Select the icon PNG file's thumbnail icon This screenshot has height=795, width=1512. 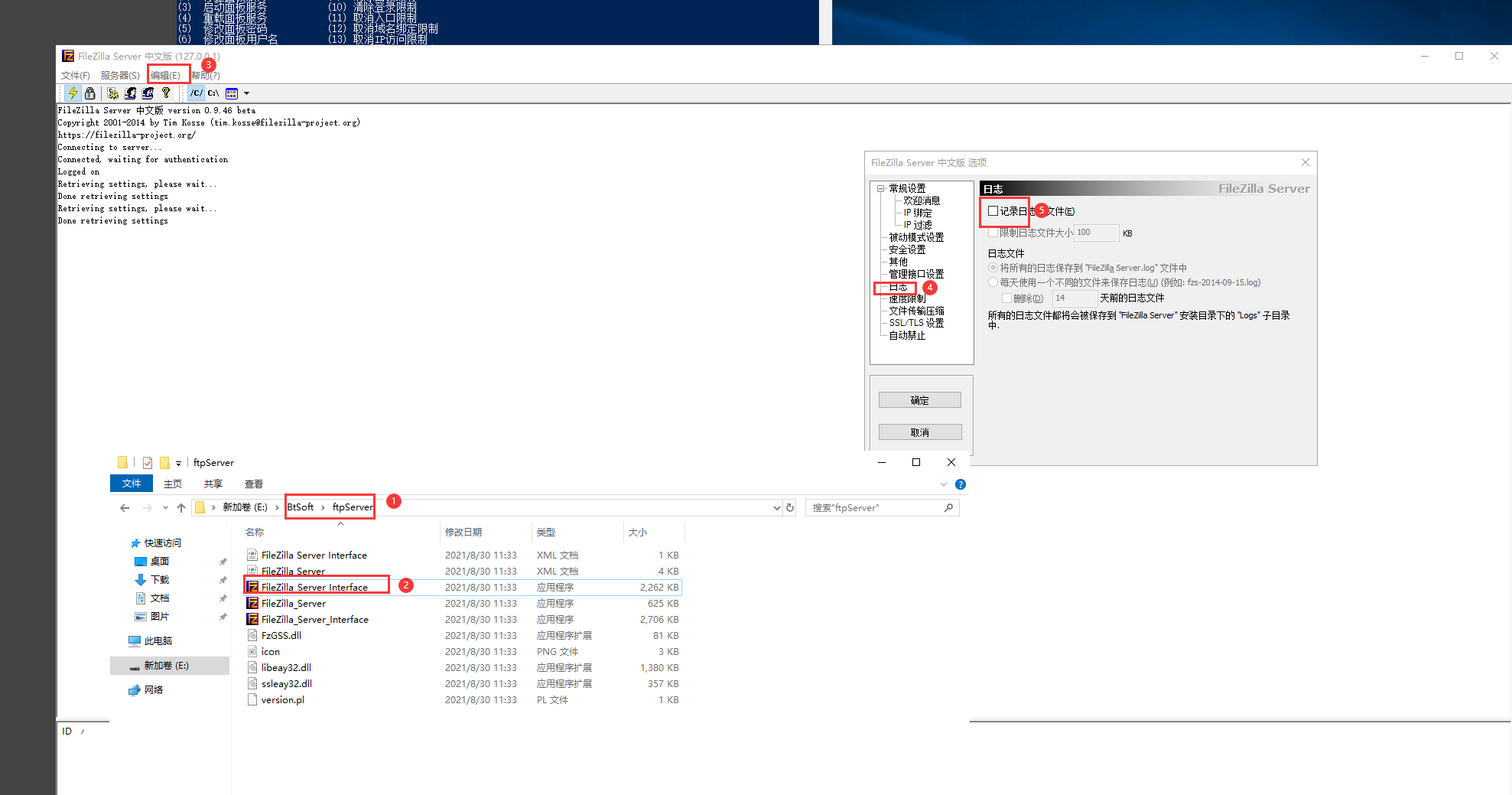click(x=252, y=651)
